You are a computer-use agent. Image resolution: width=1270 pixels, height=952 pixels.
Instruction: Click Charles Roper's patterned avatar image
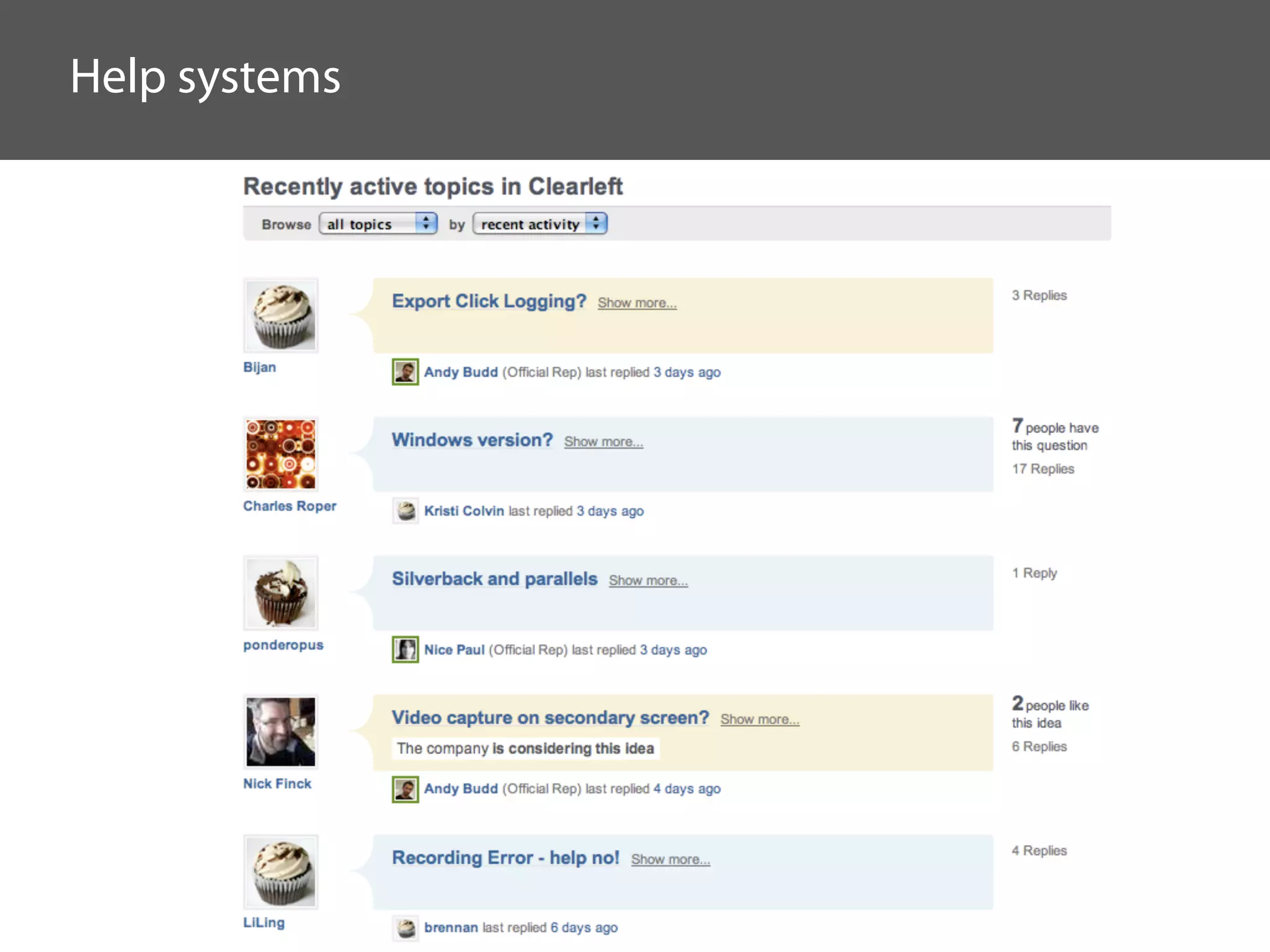(x=281, y=454)
